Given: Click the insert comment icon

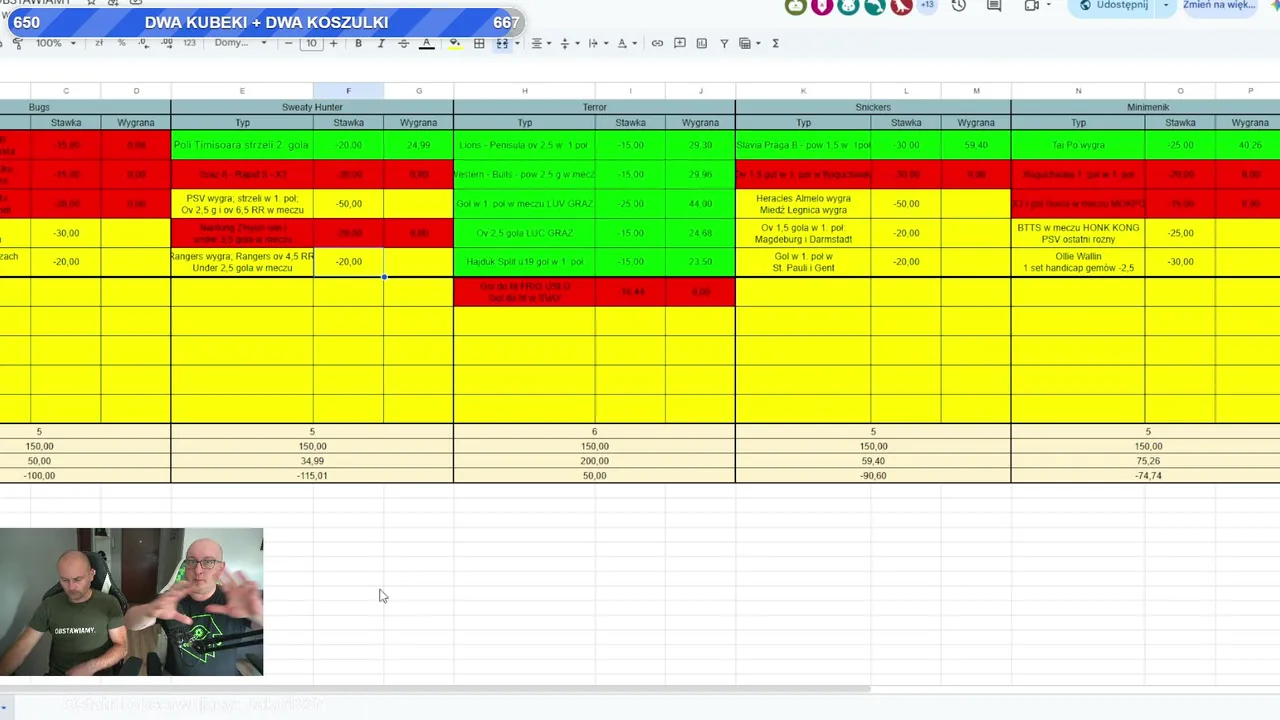Looking at the screenshot, I should (x=680, y=43).
